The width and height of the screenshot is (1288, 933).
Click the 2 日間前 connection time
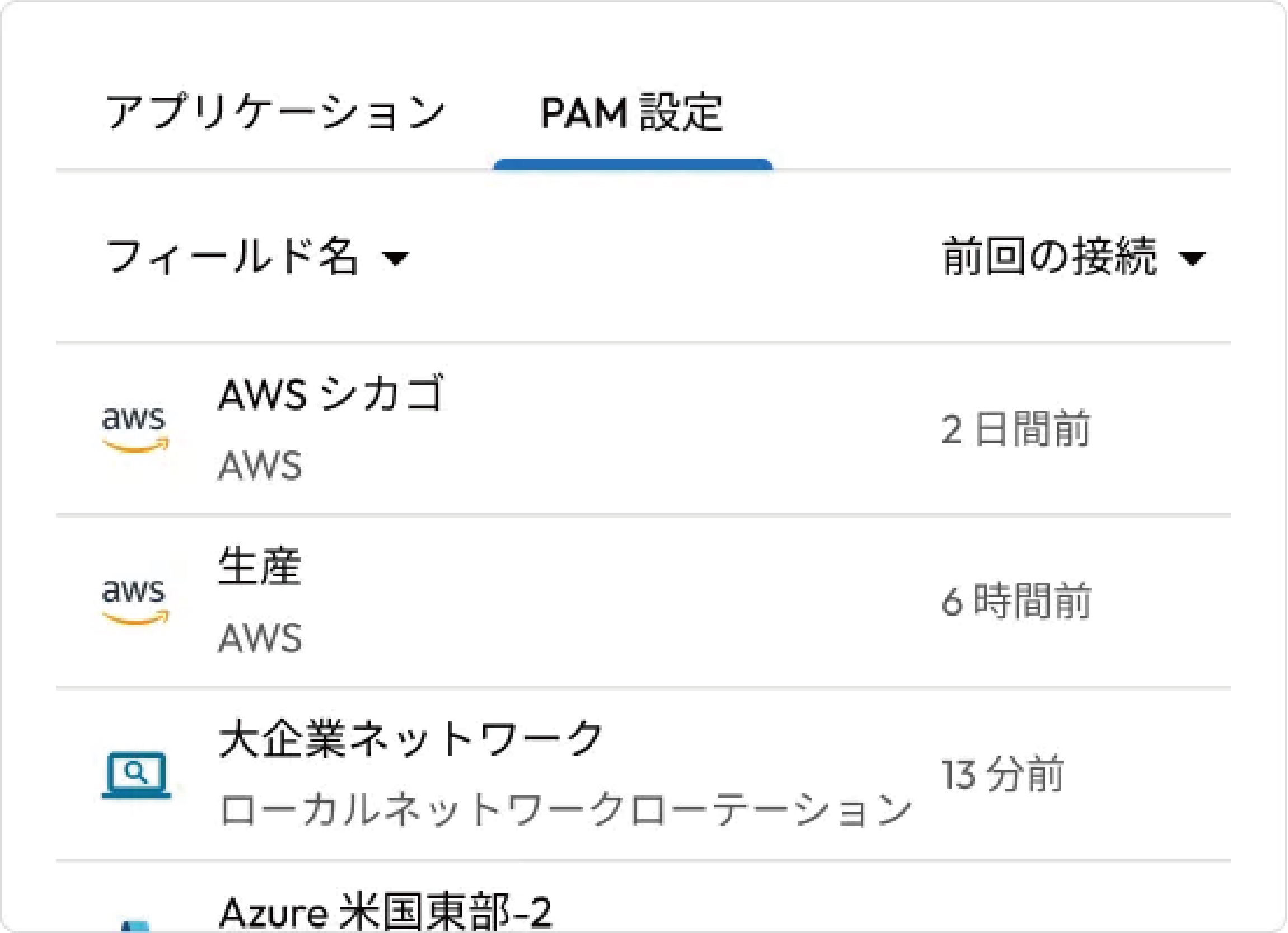(x=1015, y=429)
